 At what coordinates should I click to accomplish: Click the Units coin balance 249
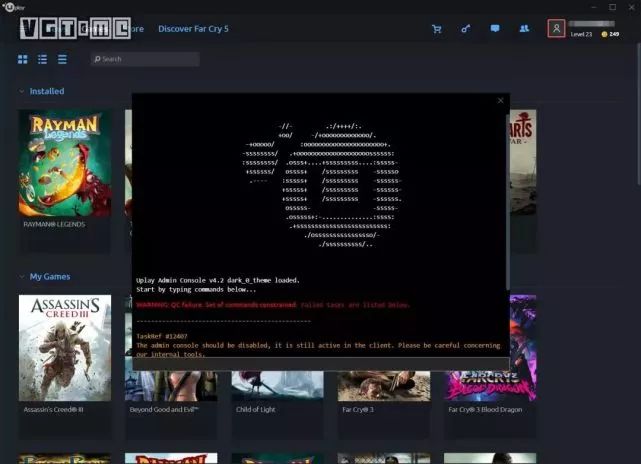coord(610,34)
